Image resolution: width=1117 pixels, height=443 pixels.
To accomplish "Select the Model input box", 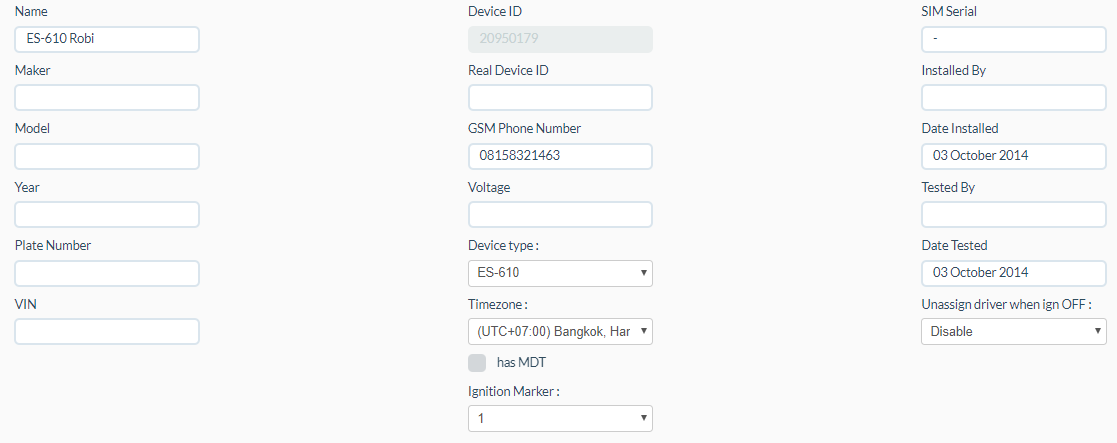I will pos(107,156).
